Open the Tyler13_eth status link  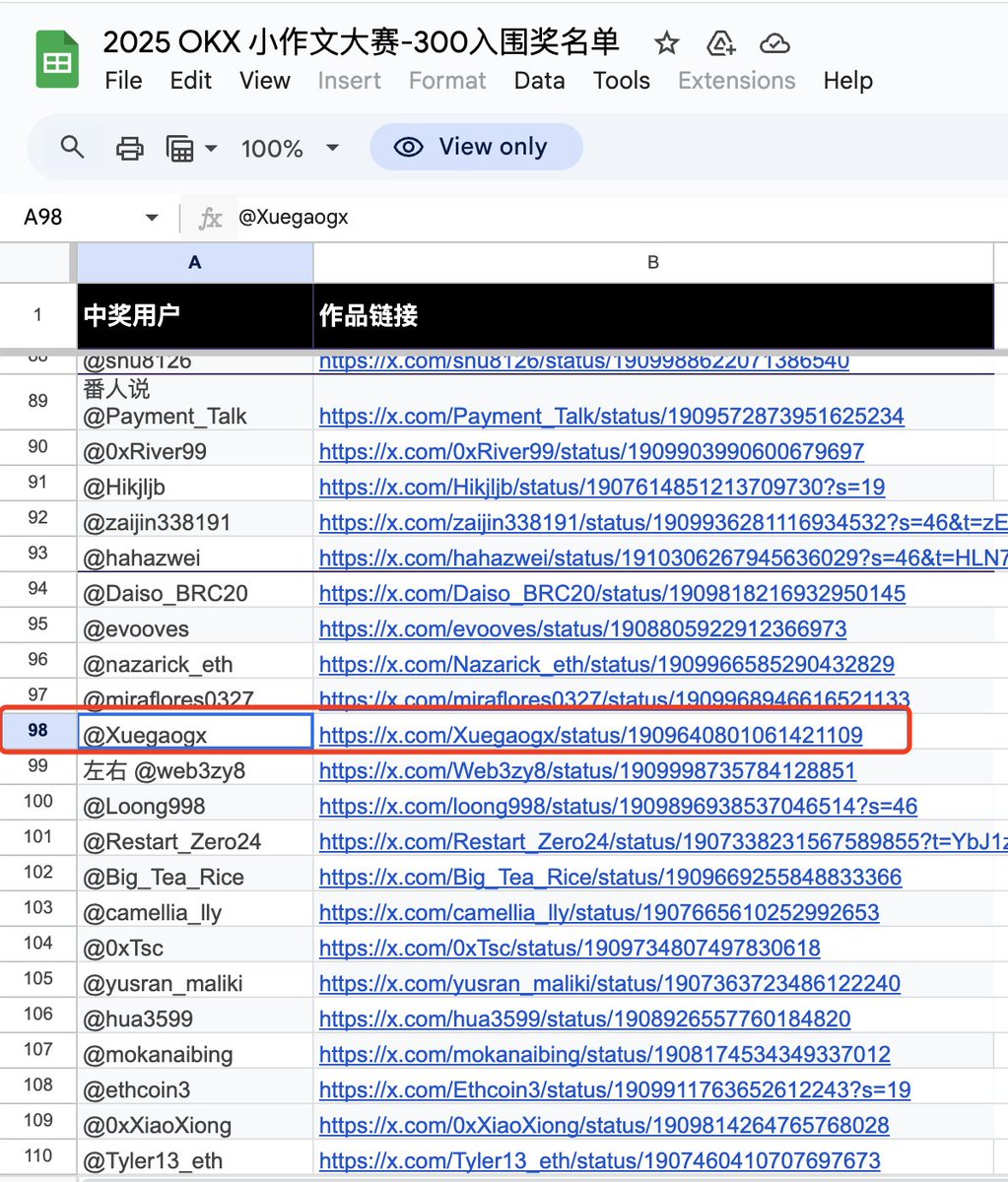(x=600, y=1160)
